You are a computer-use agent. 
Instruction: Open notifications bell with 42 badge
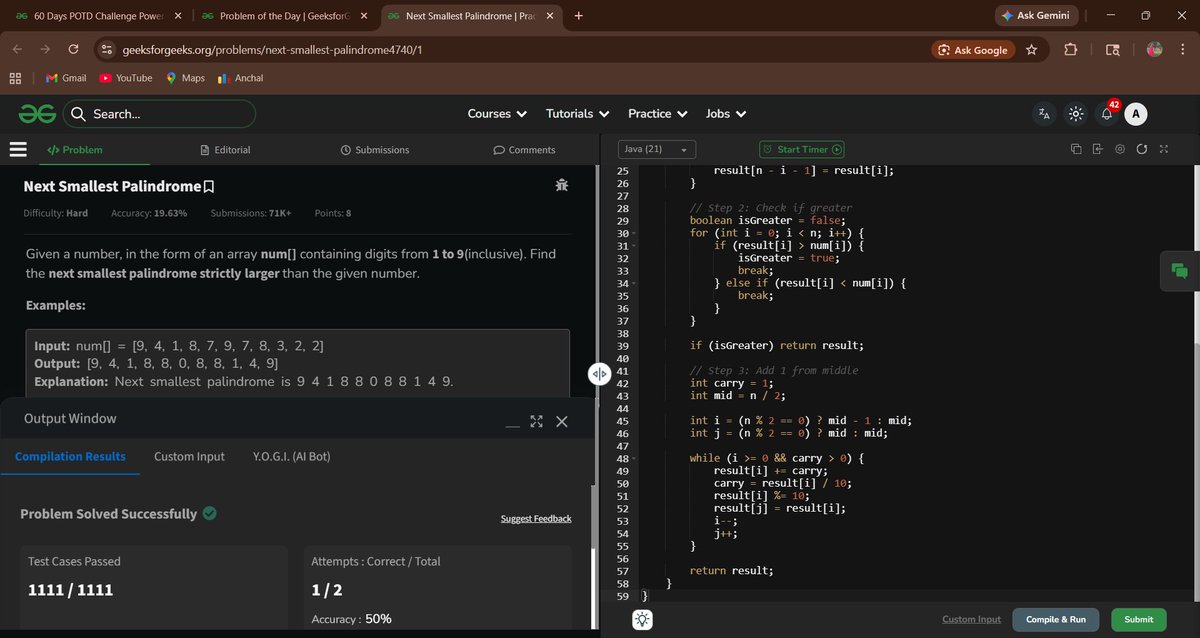1107,114
